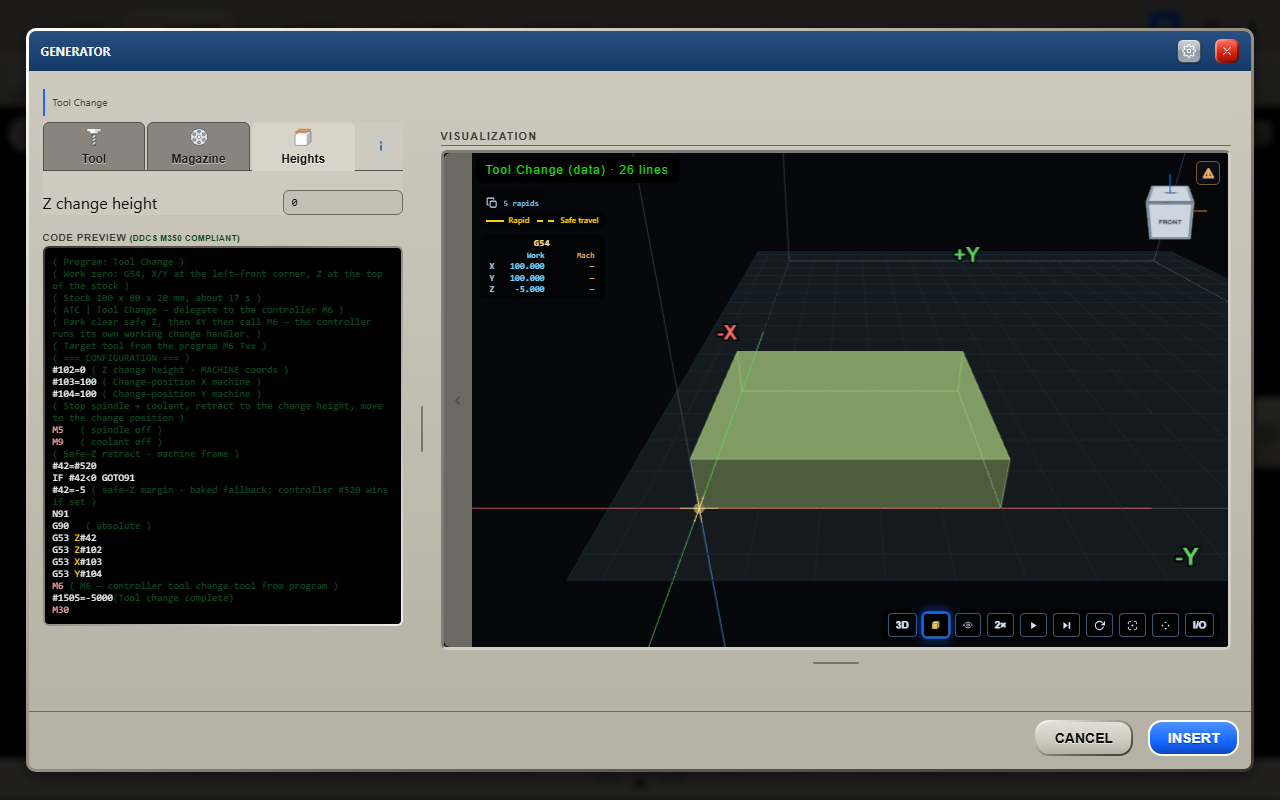The height and width of the screenshot is (800, 1280).
Task: Open the info tab with the i icon
Action: pos(380,146)
